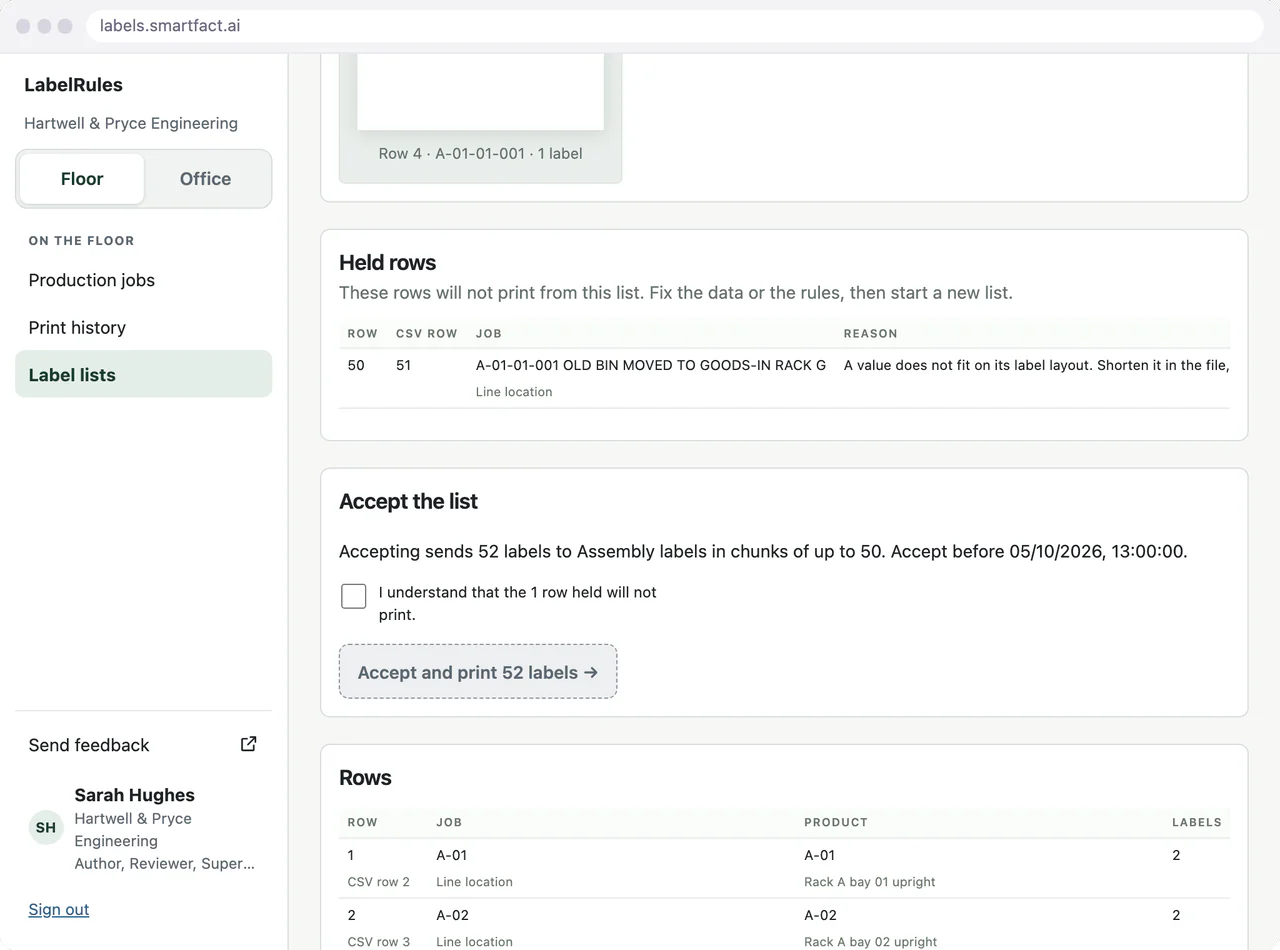Screen dimensions: 1280x950
Task: Click the SH user avatar
Action: 46,828
